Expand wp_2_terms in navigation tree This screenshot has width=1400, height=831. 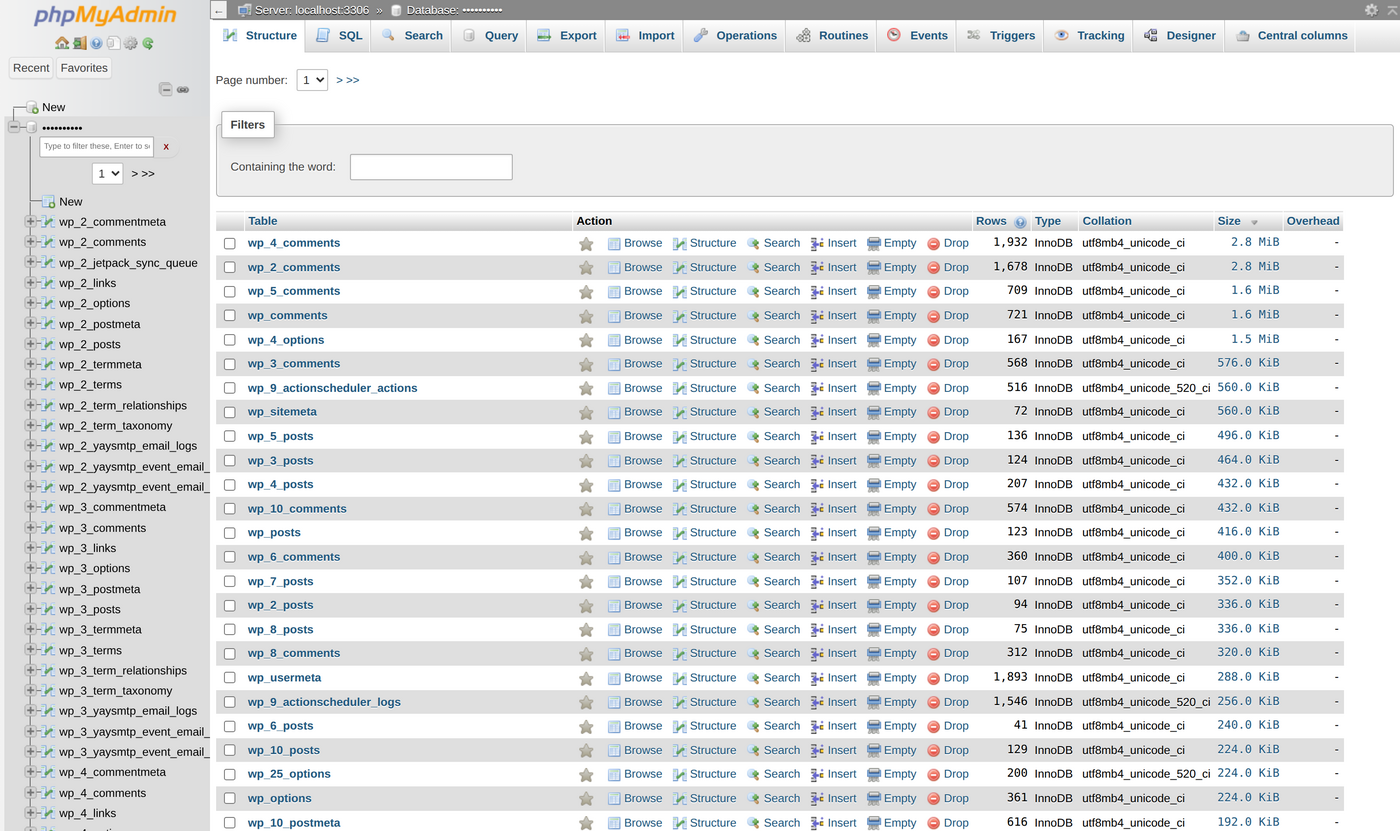[x=30, y=385]
